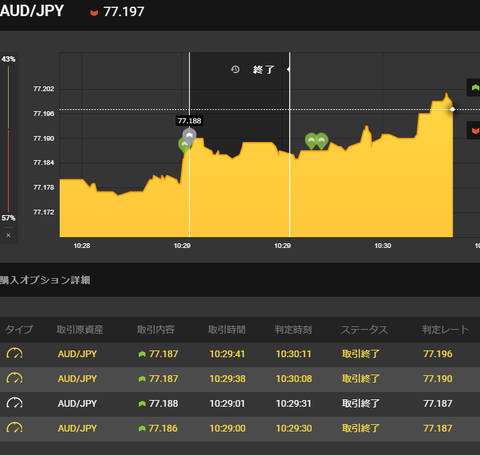Image resolution: width=480 pixels, height=455 pixels.
Task: Click the history clock icon next to 終了
Action: click(x=235, y=69)
